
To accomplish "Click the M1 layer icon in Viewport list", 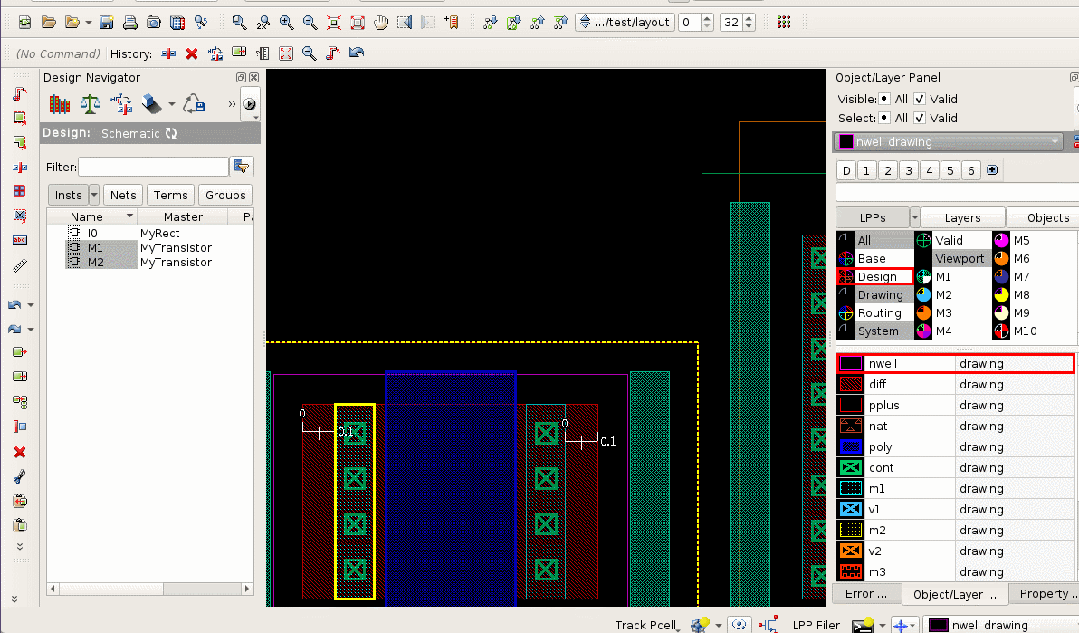I will click(x=923, y=277).
